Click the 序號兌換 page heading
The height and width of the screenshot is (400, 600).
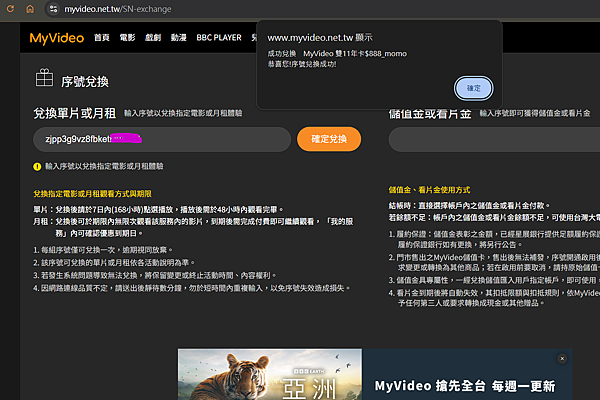click(x=85, y=82)
